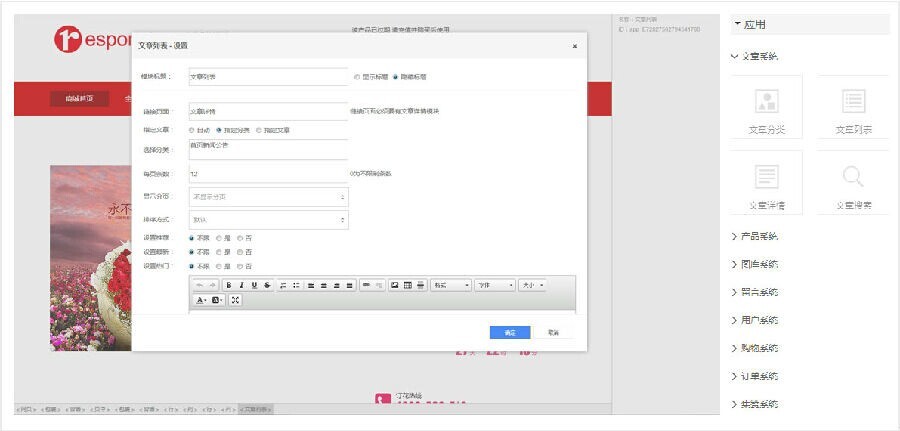This screenshot has width=900, height=431.
Task: Click the 文章分类 module icon
Action: tap(767, 109)
